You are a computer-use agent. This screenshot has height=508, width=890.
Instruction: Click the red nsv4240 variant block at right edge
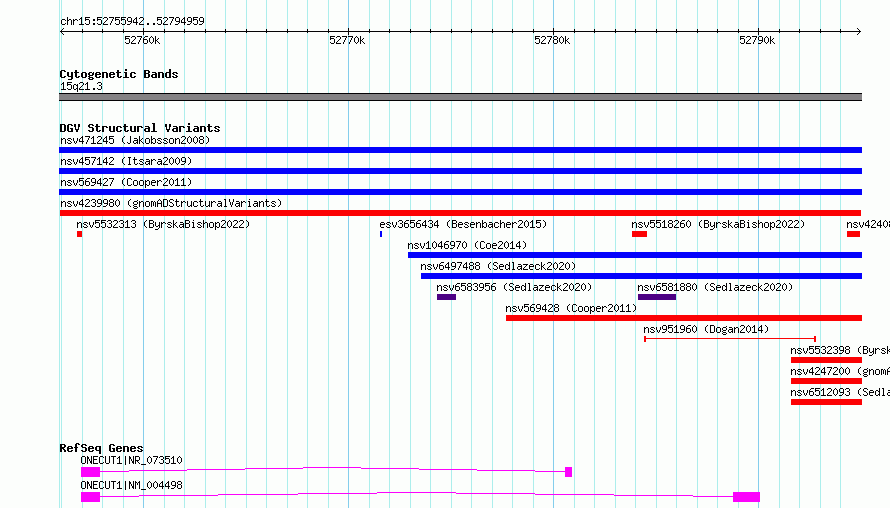coord(854,234)
